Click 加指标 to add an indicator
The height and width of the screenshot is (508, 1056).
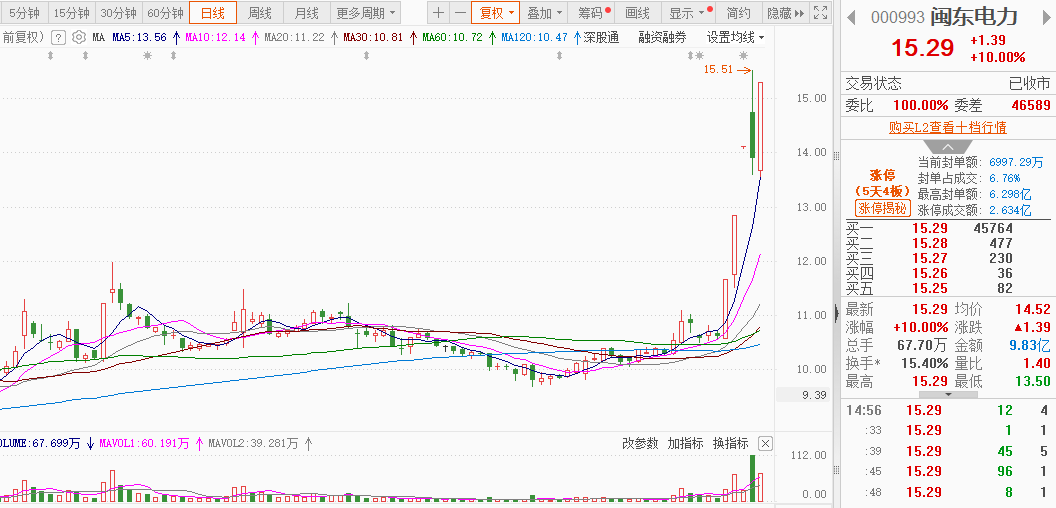pyautogui.click(x=685, y=443)
